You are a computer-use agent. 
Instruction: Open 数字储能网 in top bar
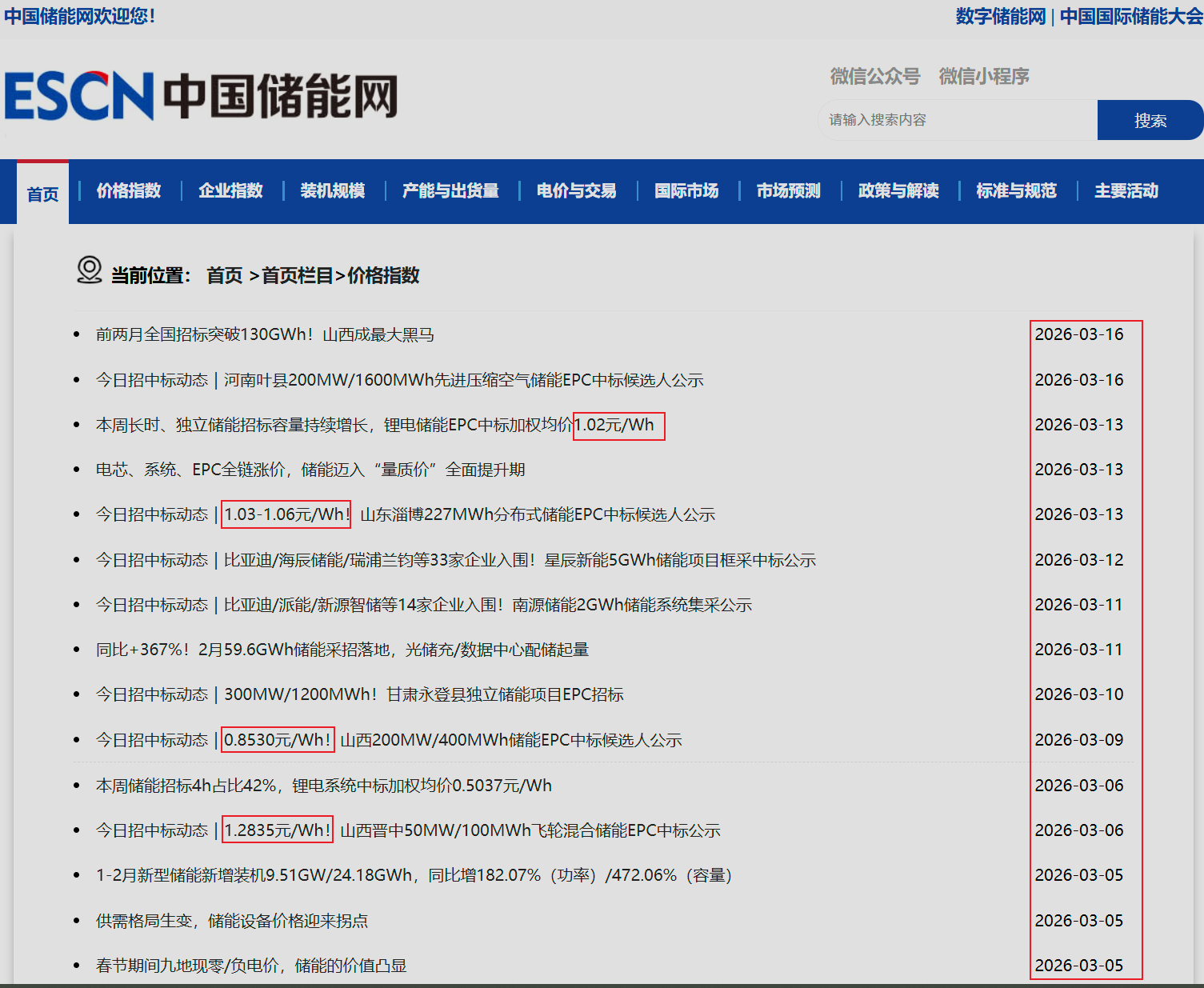click(1000, 14)
